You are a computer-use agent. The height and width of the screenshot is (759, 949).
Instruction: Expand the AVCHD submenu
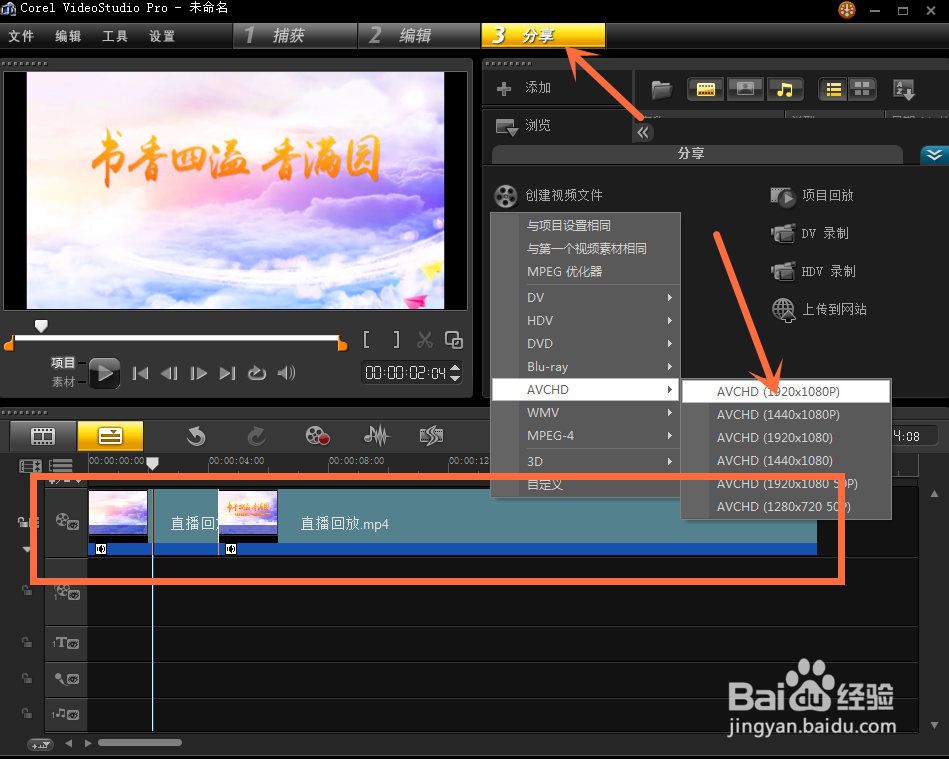coord(586,390)
